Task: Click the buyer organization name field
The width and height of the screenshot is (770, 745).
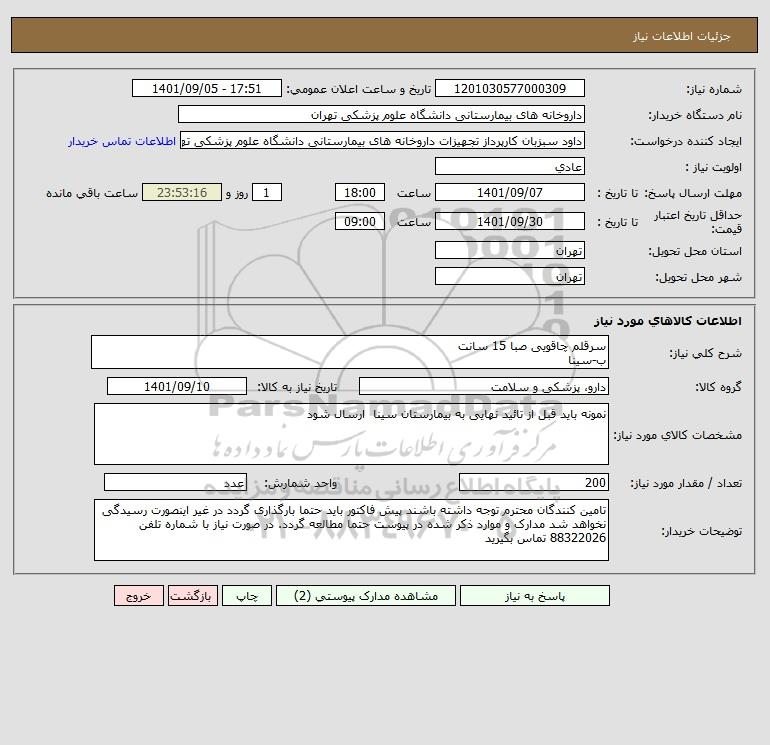Action: coord(381,114)
